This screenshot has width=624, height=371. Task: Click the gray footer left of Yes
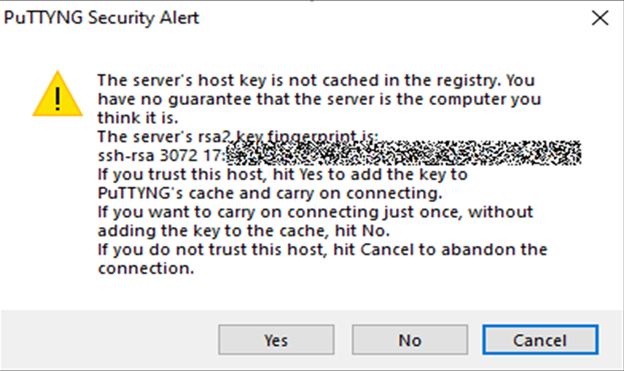pyautogui.click(x=109, y=340)
